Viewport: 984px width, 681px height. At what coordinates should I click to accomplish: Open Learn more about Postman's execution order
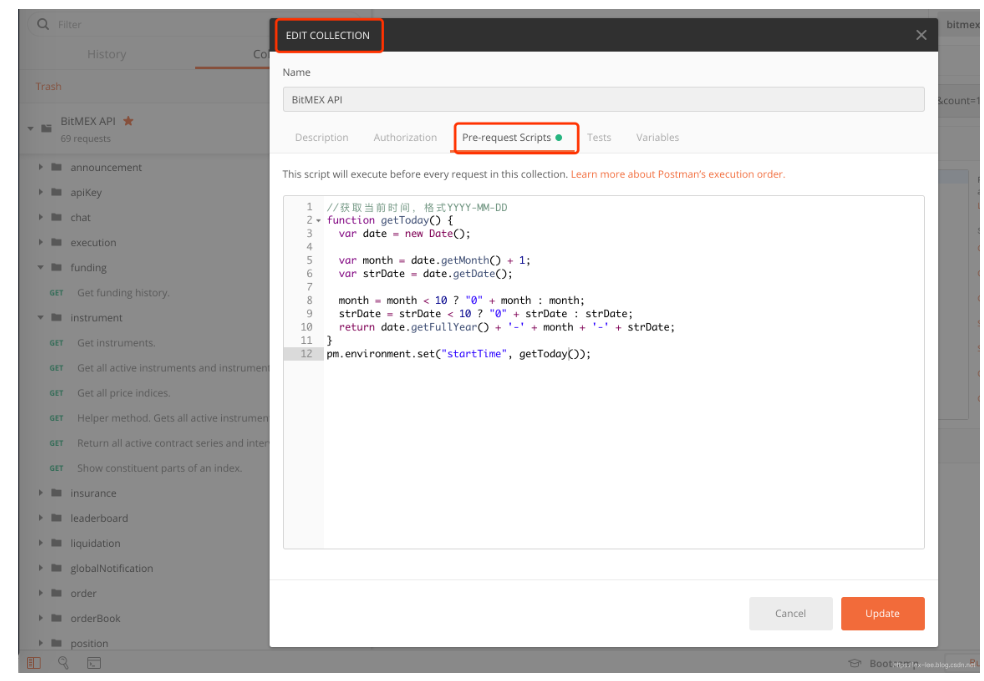(x=678, y=174)
